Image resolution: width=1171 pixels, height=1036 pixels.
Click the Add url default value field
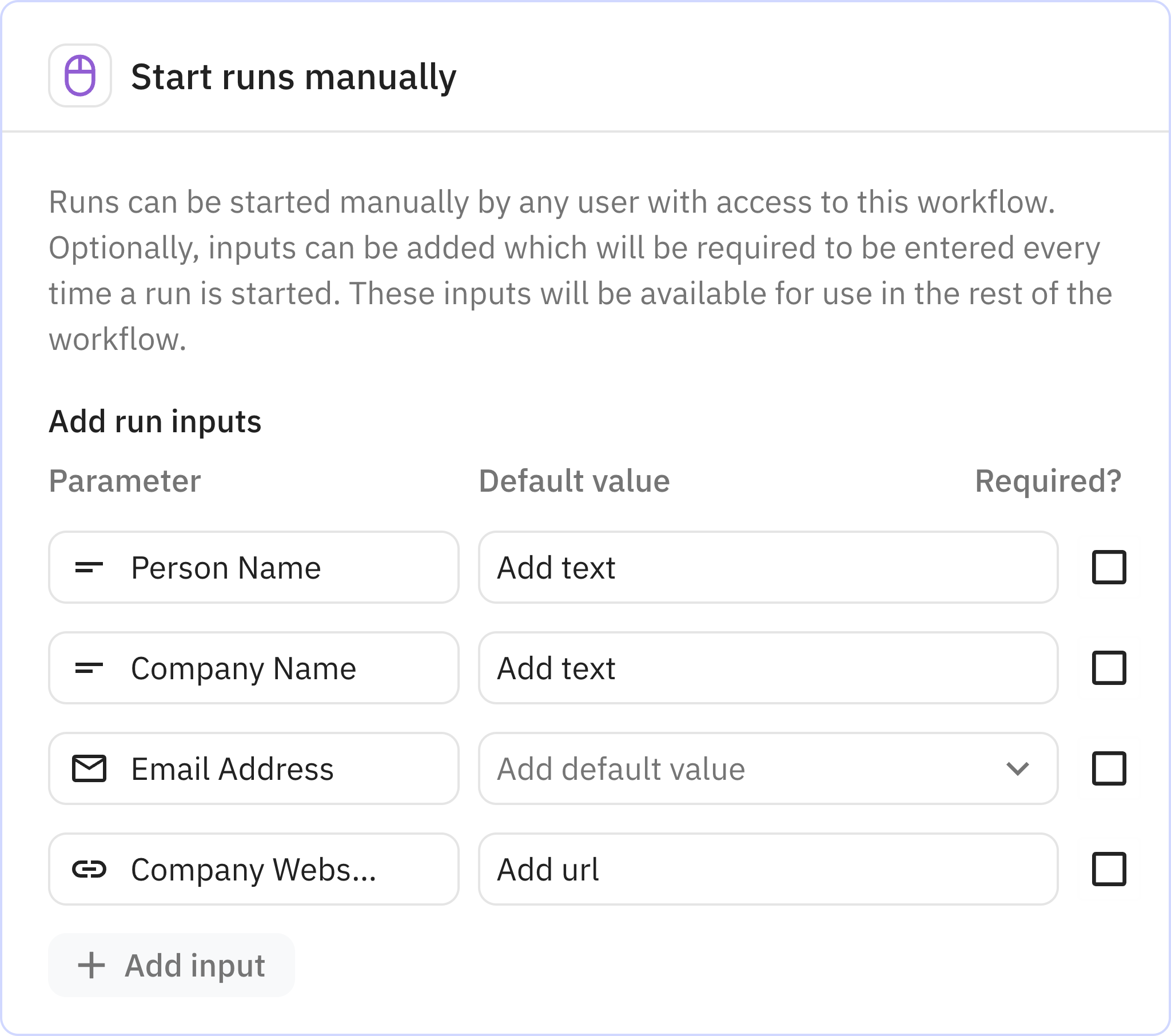768,869
